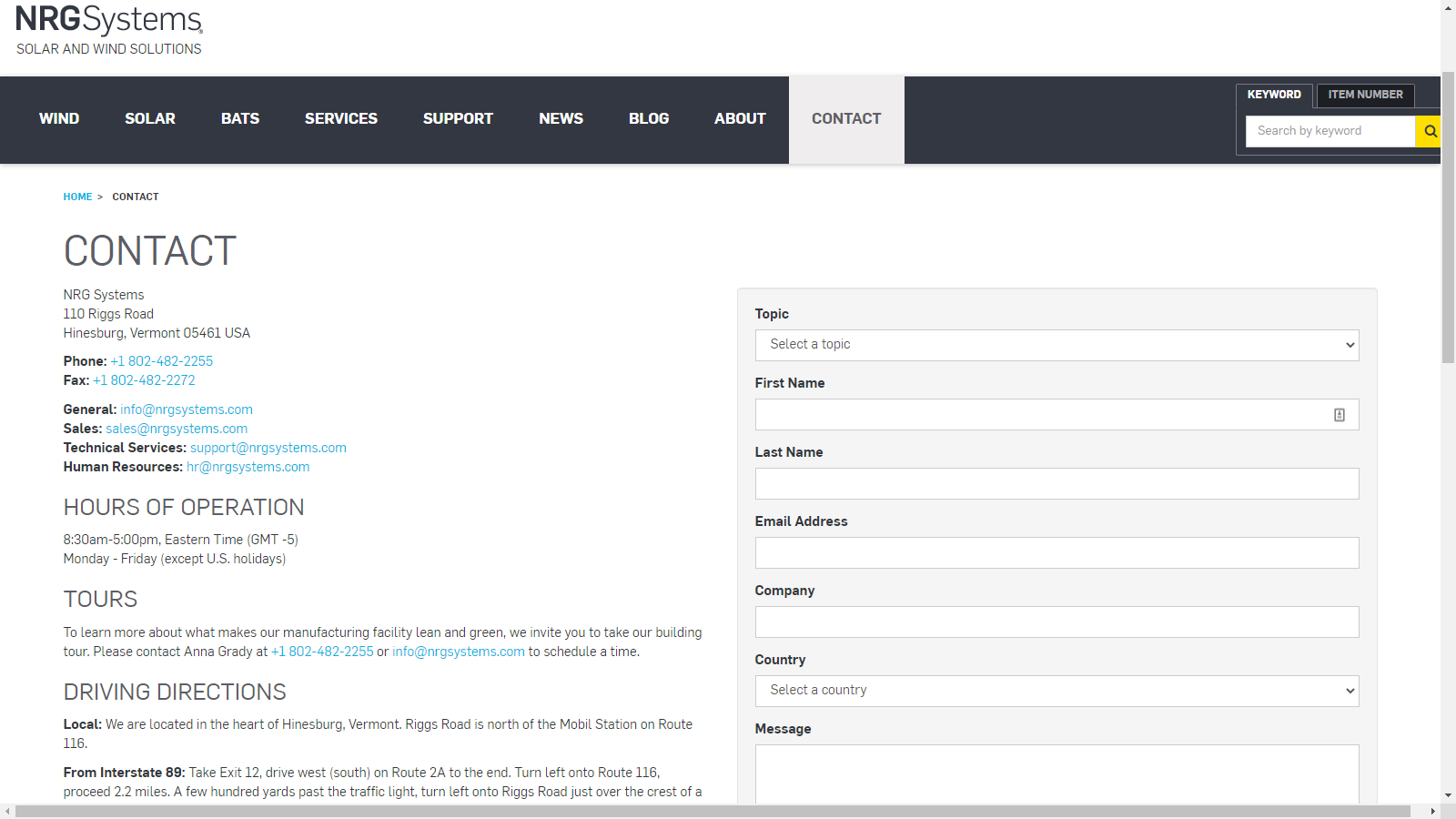Click the Message field label

(x=783, y=729)
